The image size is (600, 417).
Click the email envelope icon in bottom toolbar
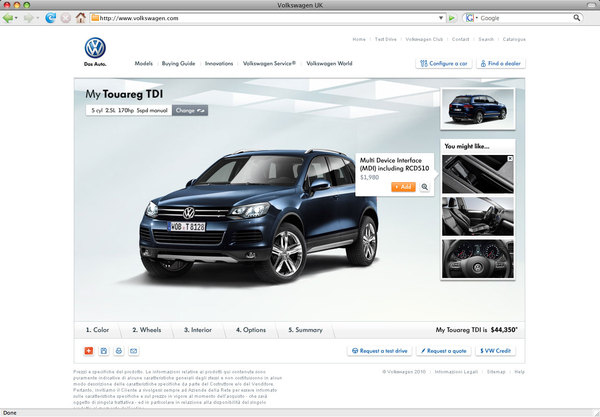(133, 351)
